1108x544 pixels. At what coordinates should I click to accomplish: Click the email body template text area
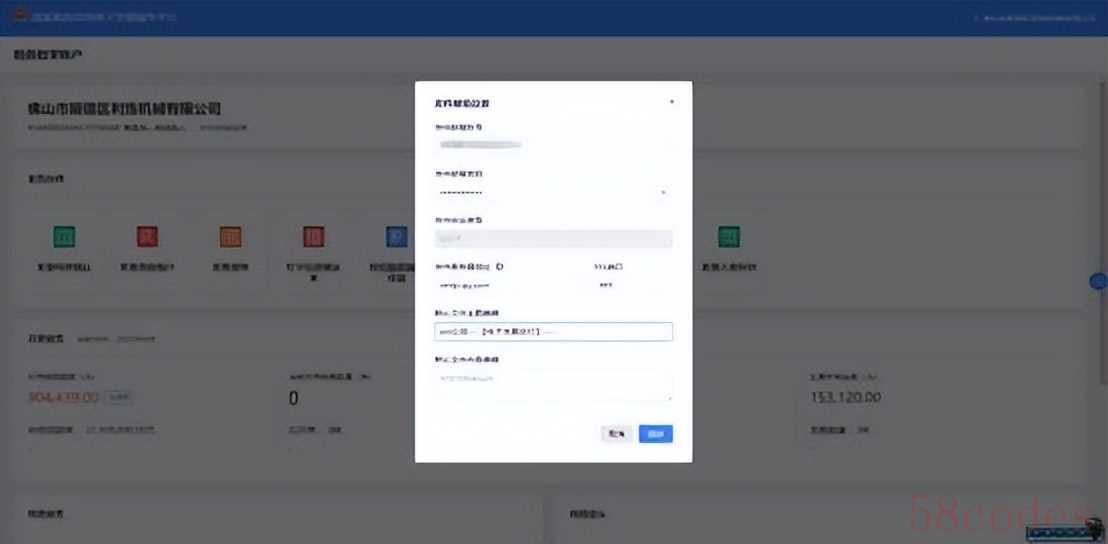(553, 384)
